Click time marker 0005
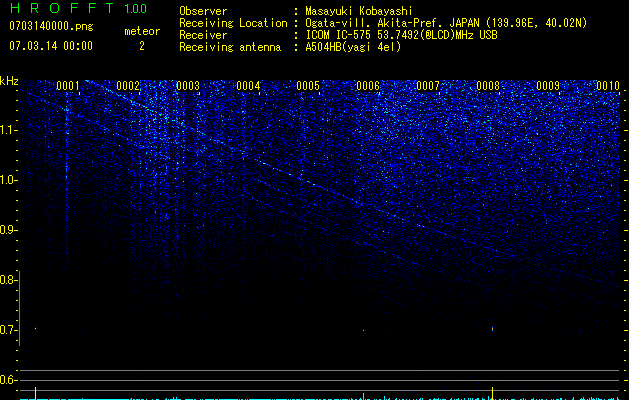The height and width of the screenshot is (400, 629). point(308,85)
